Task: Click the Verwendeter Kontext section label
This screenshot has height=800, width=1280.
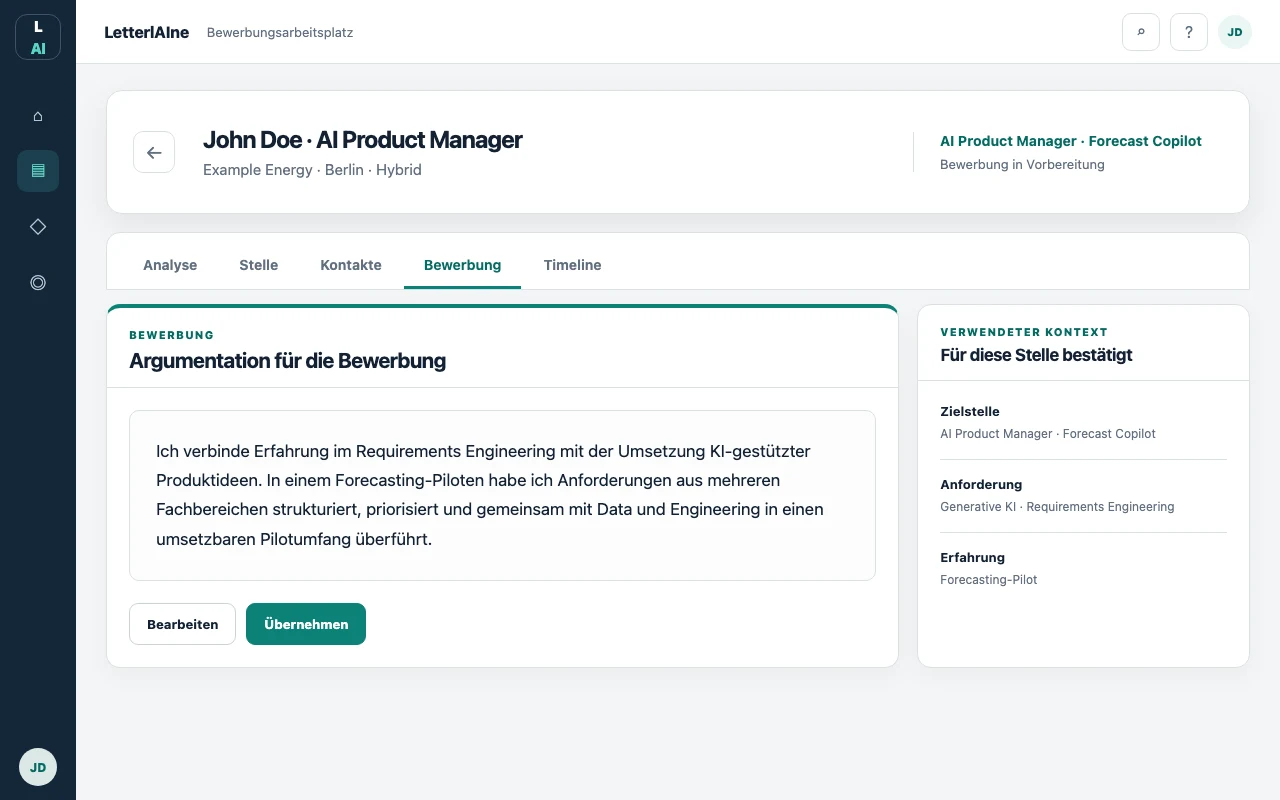Action: coord(1024,332)
